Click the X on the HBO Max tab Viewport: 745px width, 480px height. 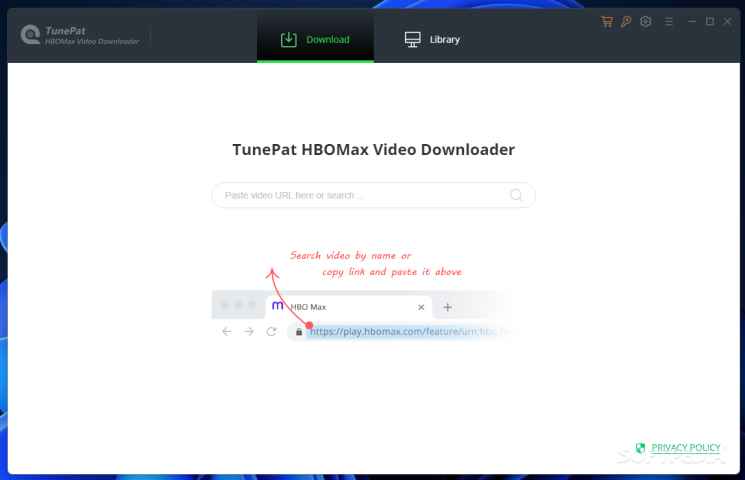point(421,307)
